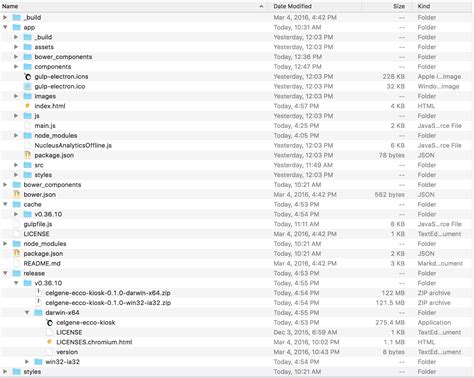Click the gulpfile.js file icon
Image resolution: width=474 pixels, height=378 pixels.
click(17, 224)
